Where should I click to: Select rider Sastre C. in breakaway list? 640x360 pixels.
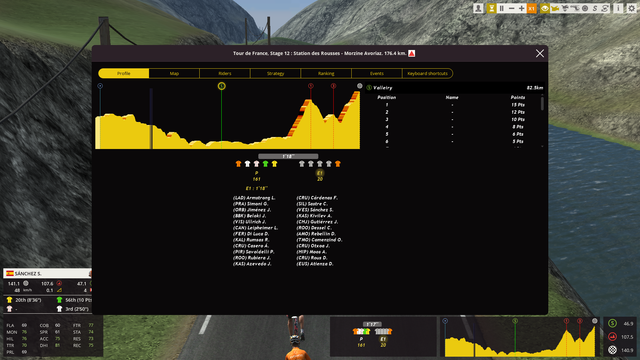click(312, 204)
